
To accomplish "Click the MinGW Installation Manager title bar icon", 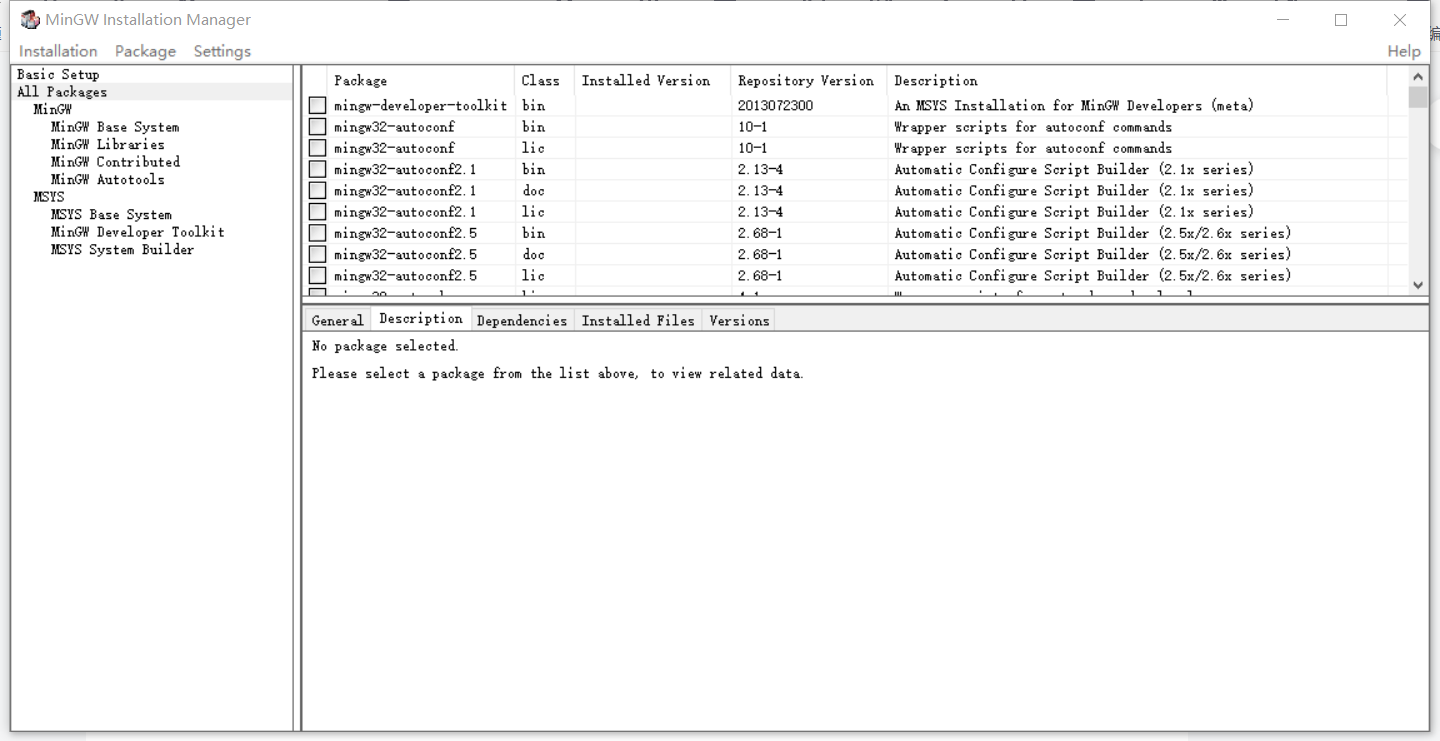I will [30, 18].
